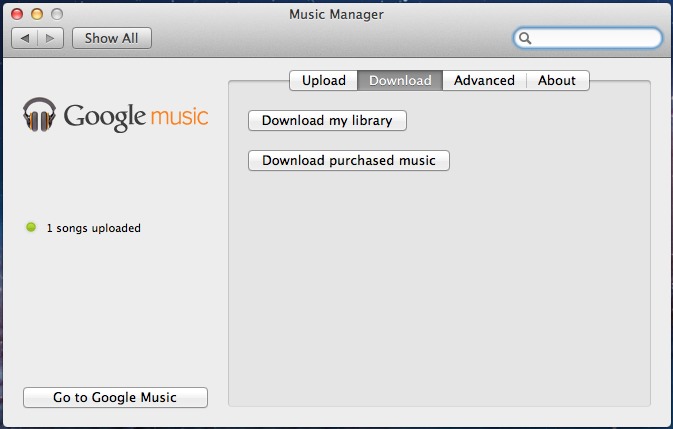Click the green upload status indicator
673x429 pixels.
pyautogui.click(x=31, y=227)
